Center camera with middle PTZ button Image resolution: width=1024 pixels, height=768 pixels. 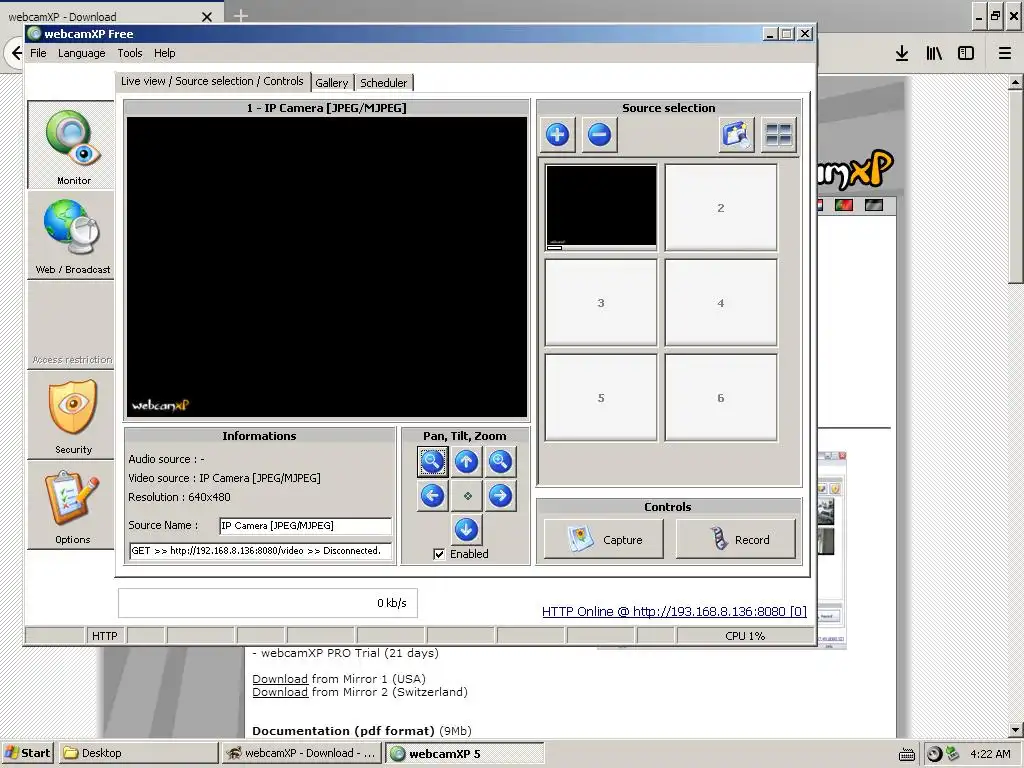tap(466, 496)
